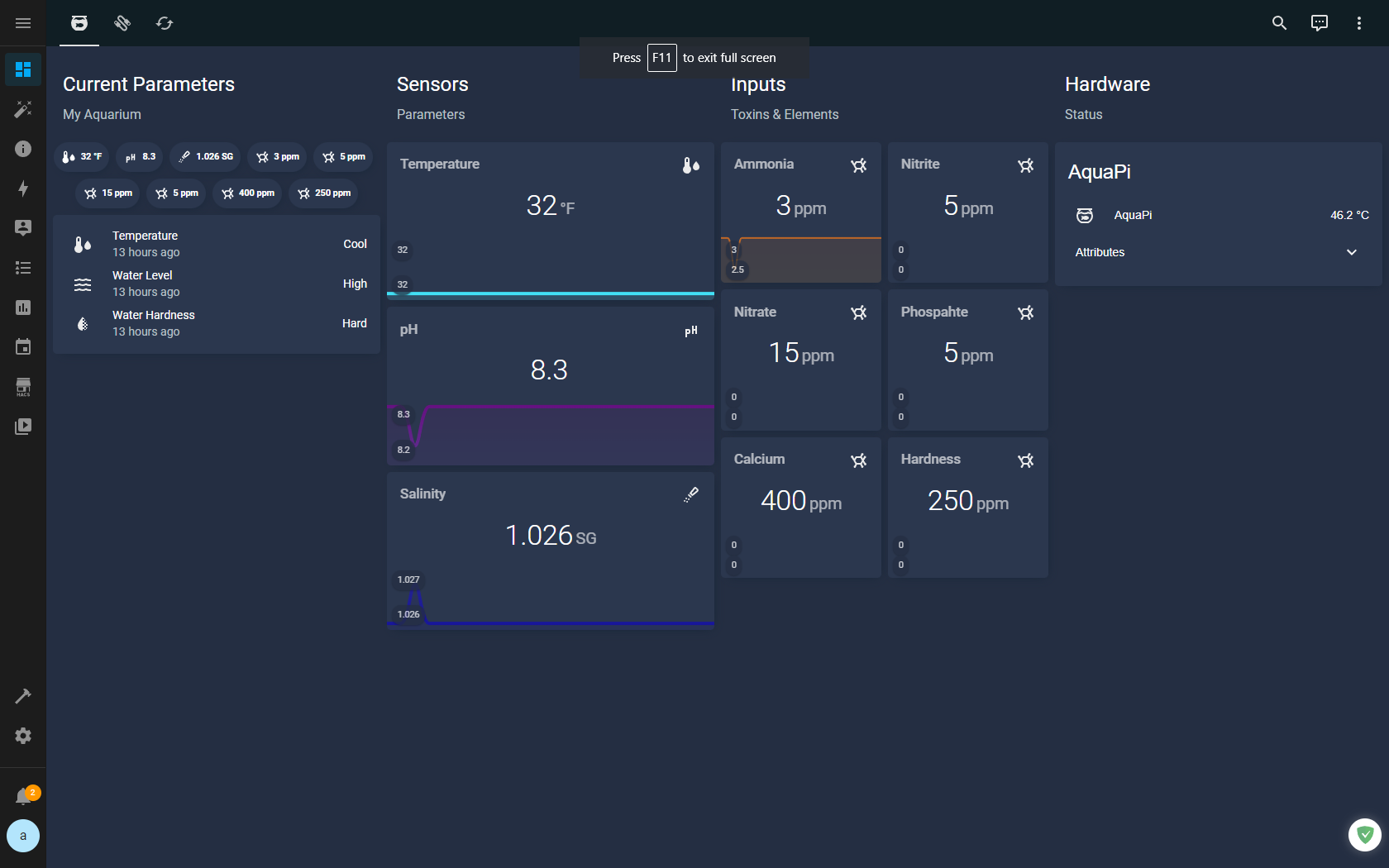Expand the Attributes section on the AquaPi card
The image size is (1389, 868).
[1351, 251]
